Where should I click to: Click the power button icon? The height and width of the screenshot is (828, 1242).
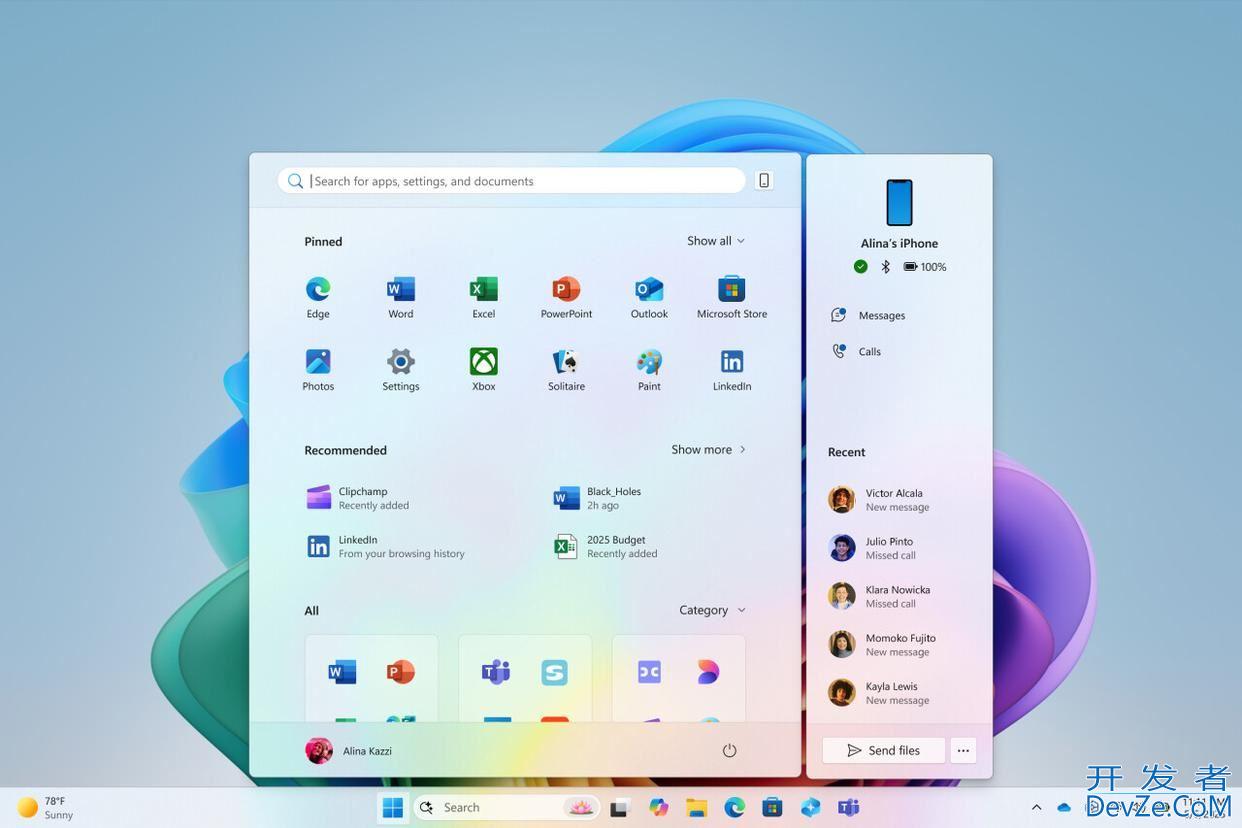(729, 751)
